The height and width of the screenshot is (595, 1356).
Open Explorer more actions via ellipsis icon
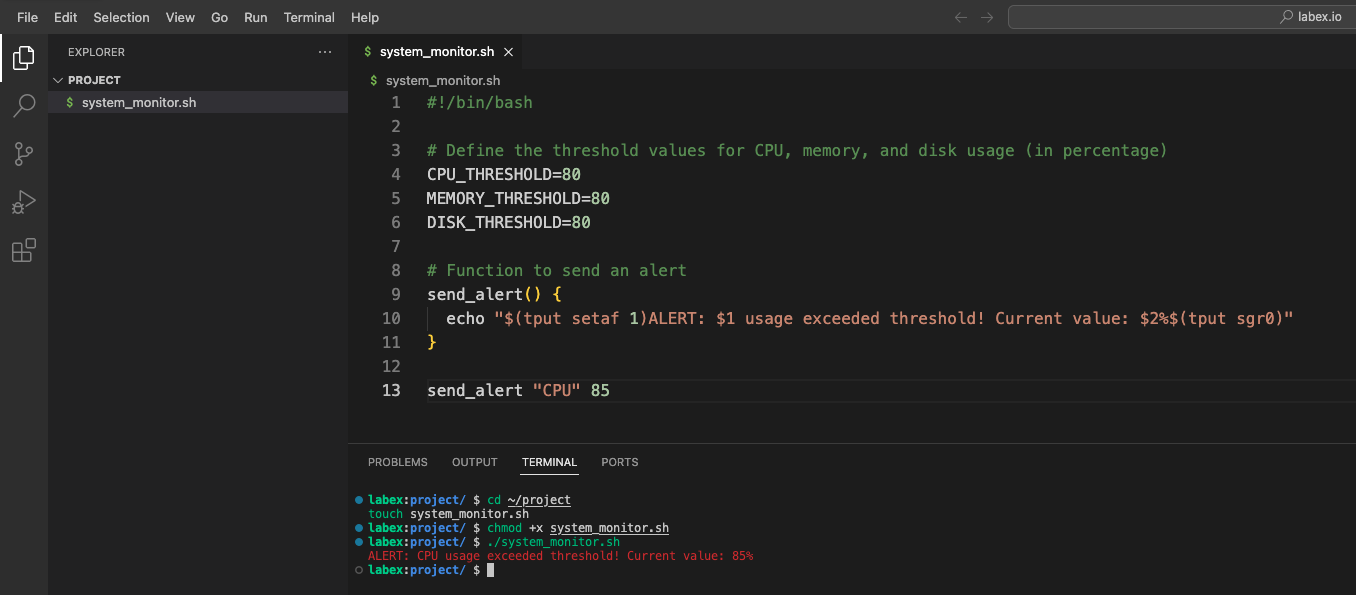click(324, 51)
